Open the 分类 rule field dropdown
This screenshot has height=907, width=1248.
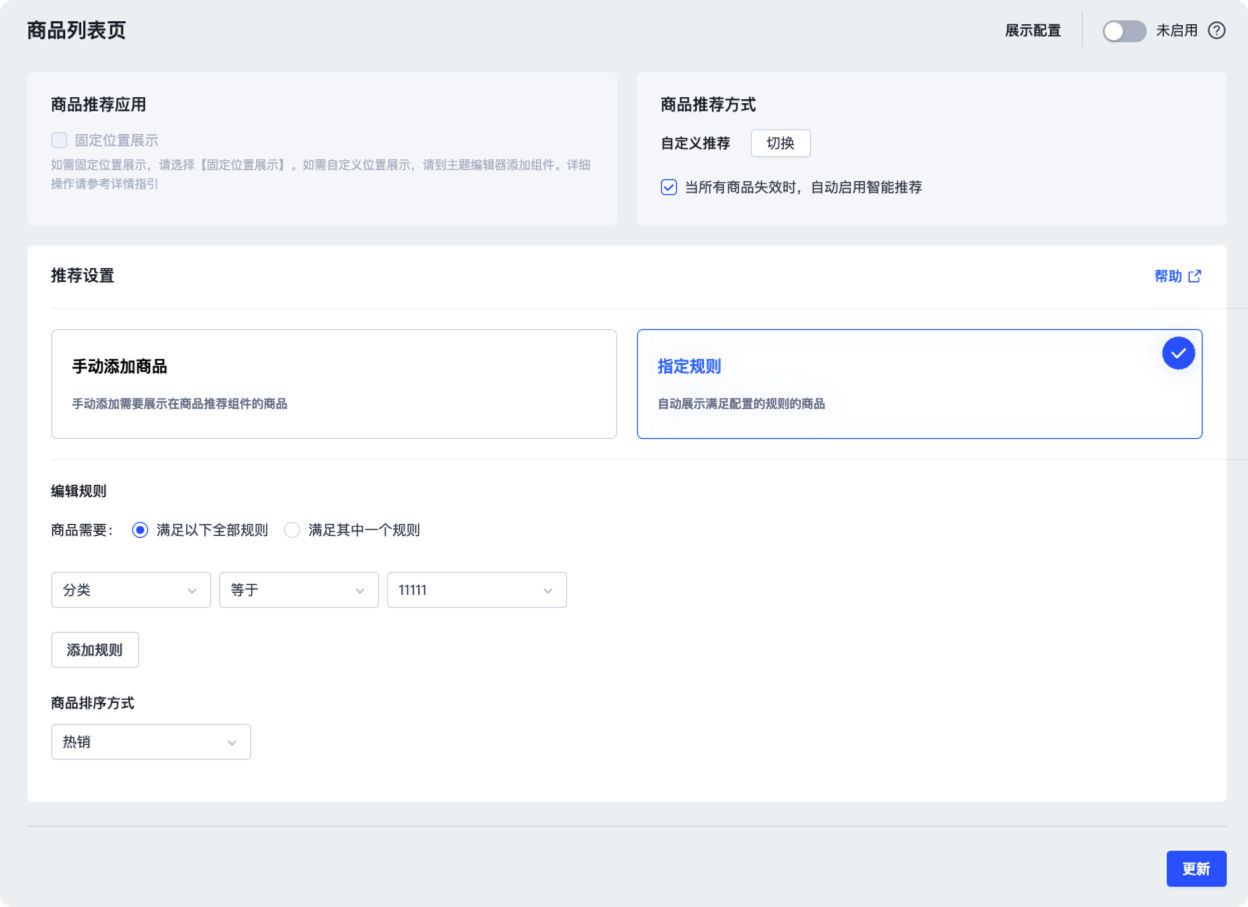click(131, 590)
